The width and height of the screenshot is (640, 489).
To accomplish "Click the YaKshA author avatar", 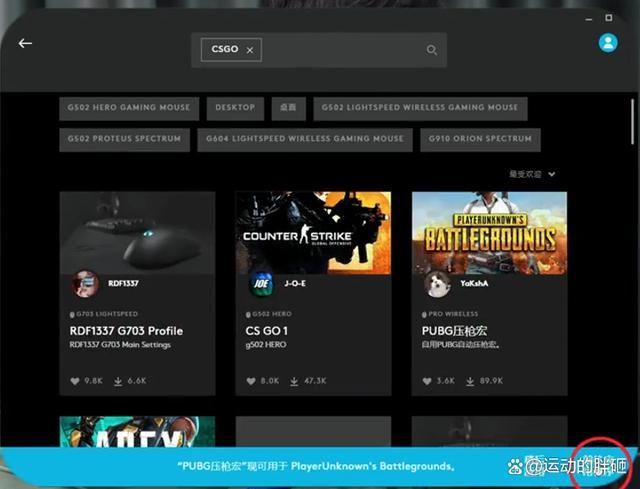I will click(437, 284).
